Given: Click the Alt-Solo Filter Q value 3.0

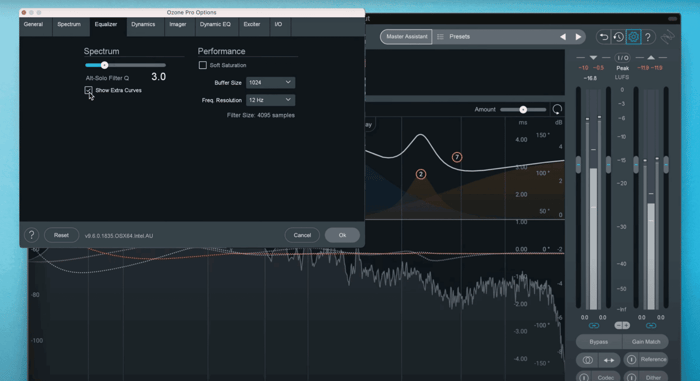Looking at the screenshot, I should click(158, 77).
